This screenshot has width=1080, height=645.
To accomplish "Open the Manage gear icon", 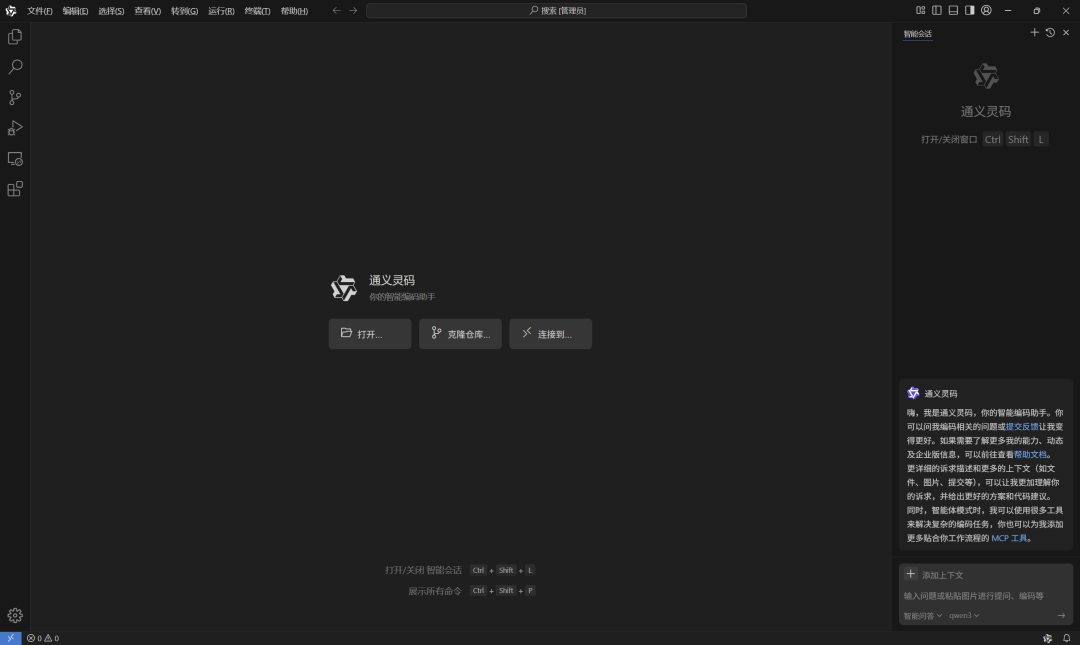I will 14,615.
